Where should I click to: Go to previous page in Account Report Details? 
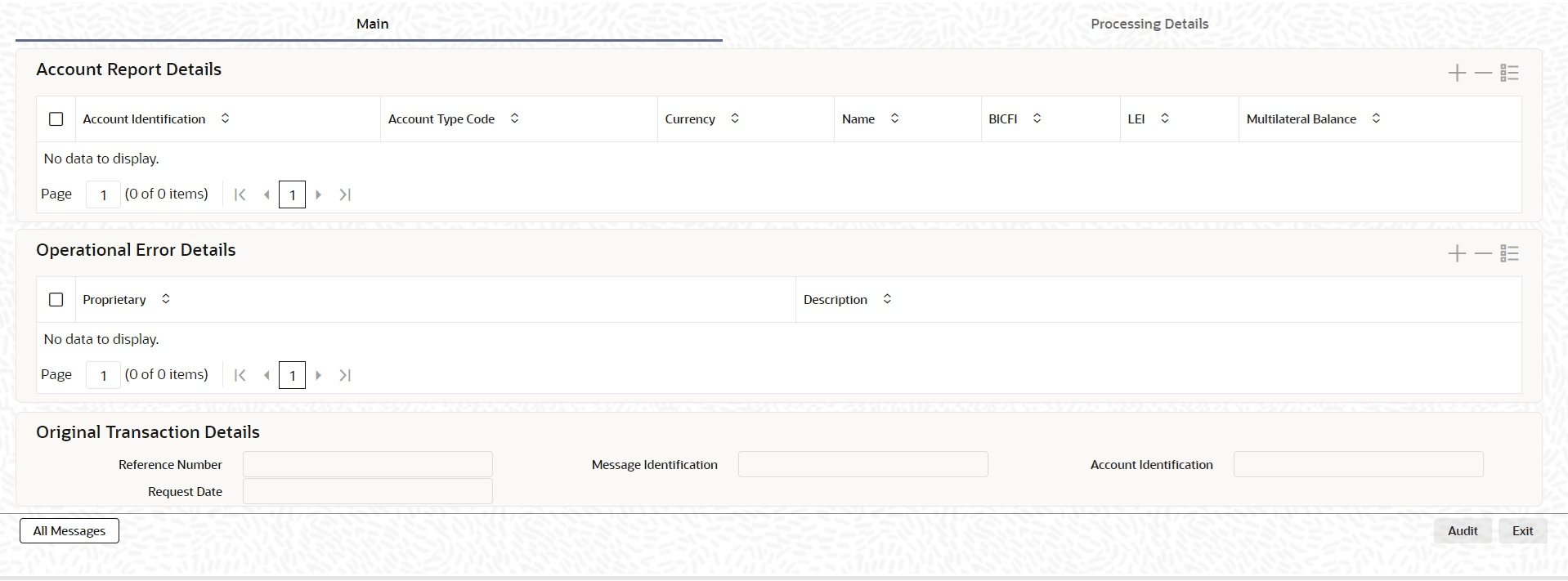pyautogui.click(x=267, y=194)
